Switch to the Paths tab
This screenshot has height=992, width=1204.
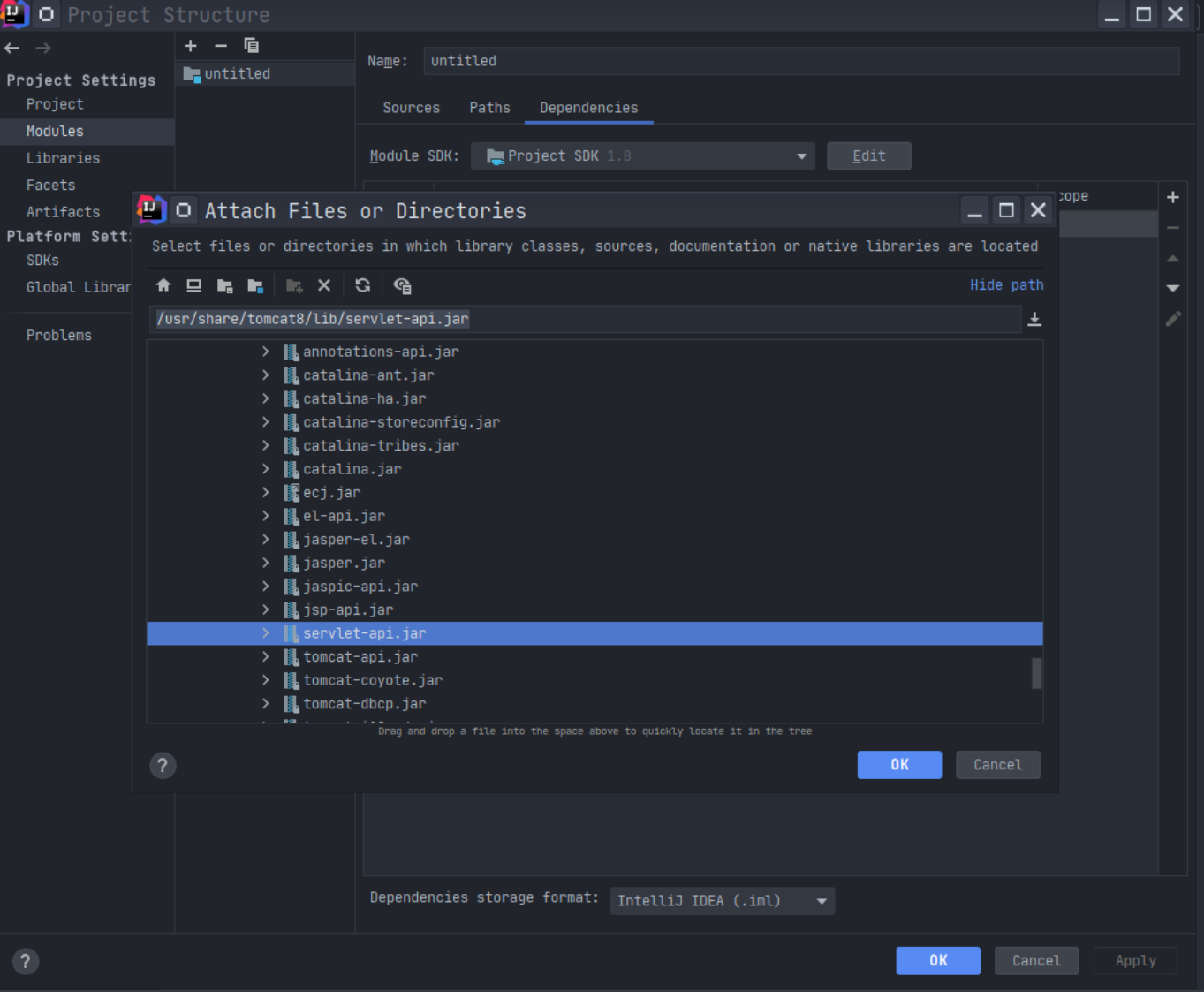(489, 108)
